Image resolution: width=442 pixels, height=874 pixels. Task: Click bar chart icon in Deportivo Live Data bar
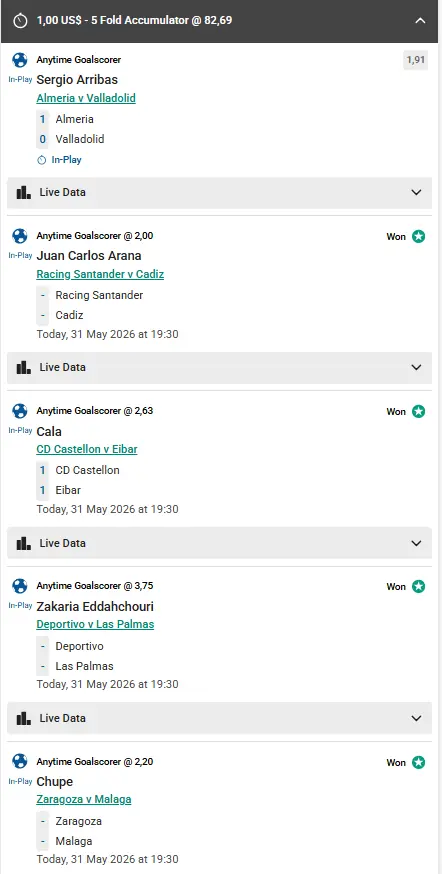tap(23, 718)
